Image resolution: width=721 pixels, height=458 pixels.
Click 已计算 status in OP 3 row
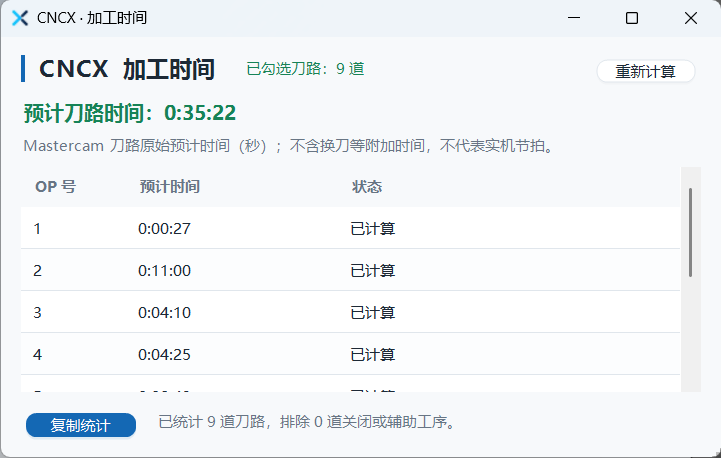373,313
